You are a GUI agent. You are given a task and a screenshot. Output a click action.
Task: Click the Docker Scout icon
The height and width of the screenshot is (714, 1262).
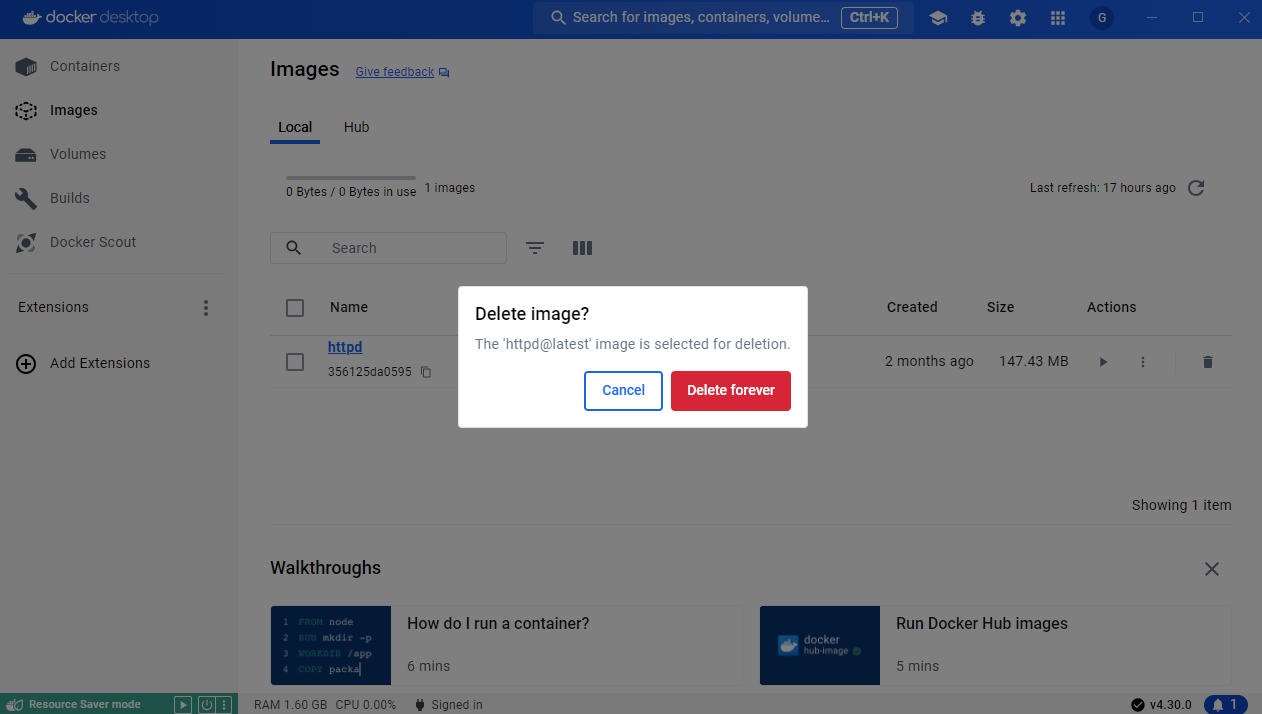pyautogui.click(x=26, y=242)
